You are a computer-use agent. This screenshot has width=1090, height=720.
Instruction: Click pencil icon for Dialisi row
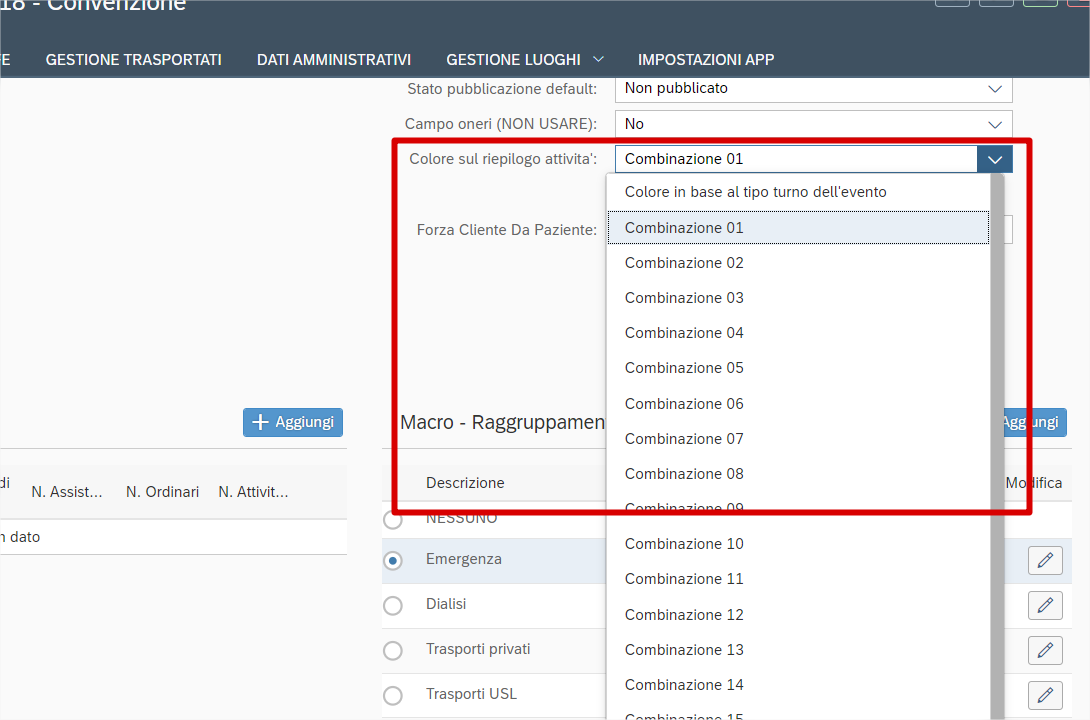[1045, 605]
